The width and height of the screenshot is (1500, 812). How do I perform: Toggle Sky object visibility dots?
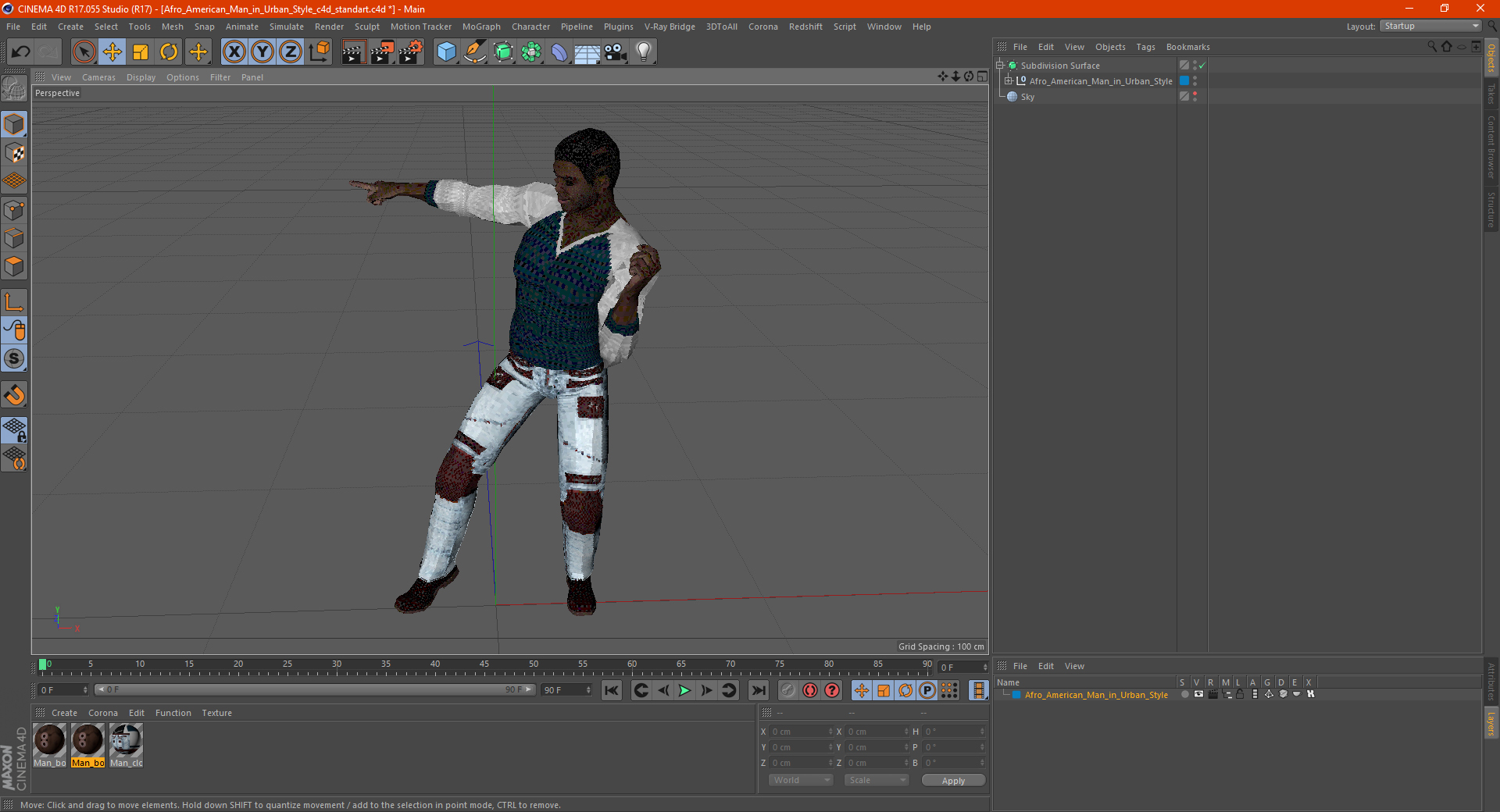pyautogui.click(x=1195, y=97)
